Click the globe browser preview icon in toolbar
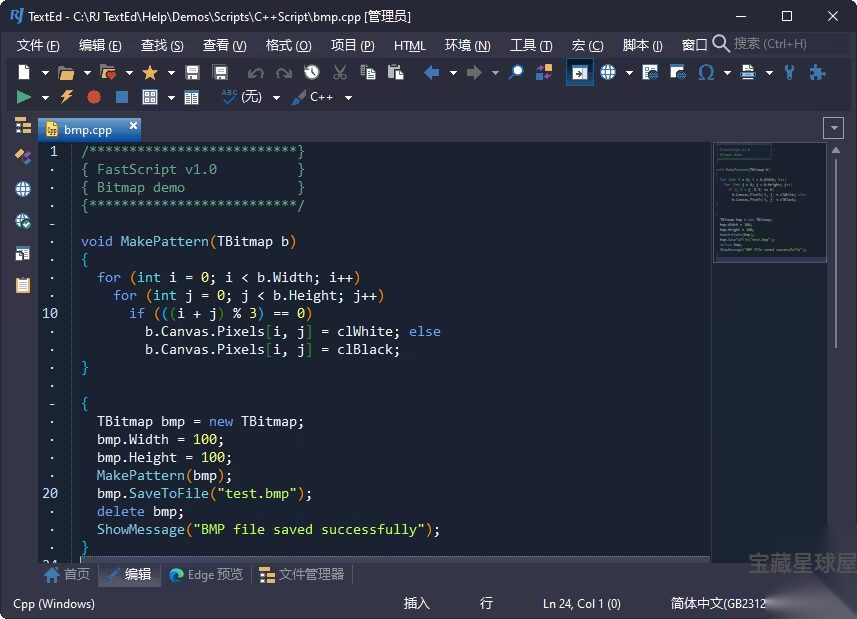 [x=608, y=72]
